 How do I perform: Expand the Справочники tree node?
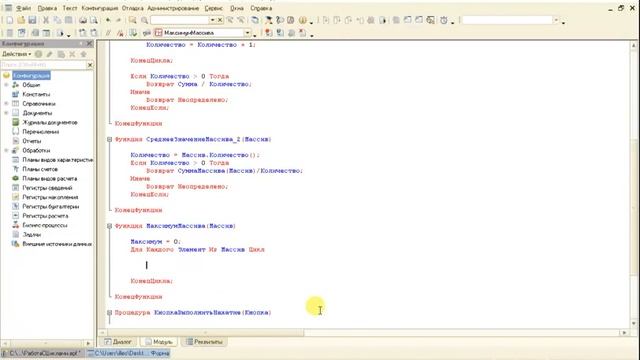[x=7, y=104]
